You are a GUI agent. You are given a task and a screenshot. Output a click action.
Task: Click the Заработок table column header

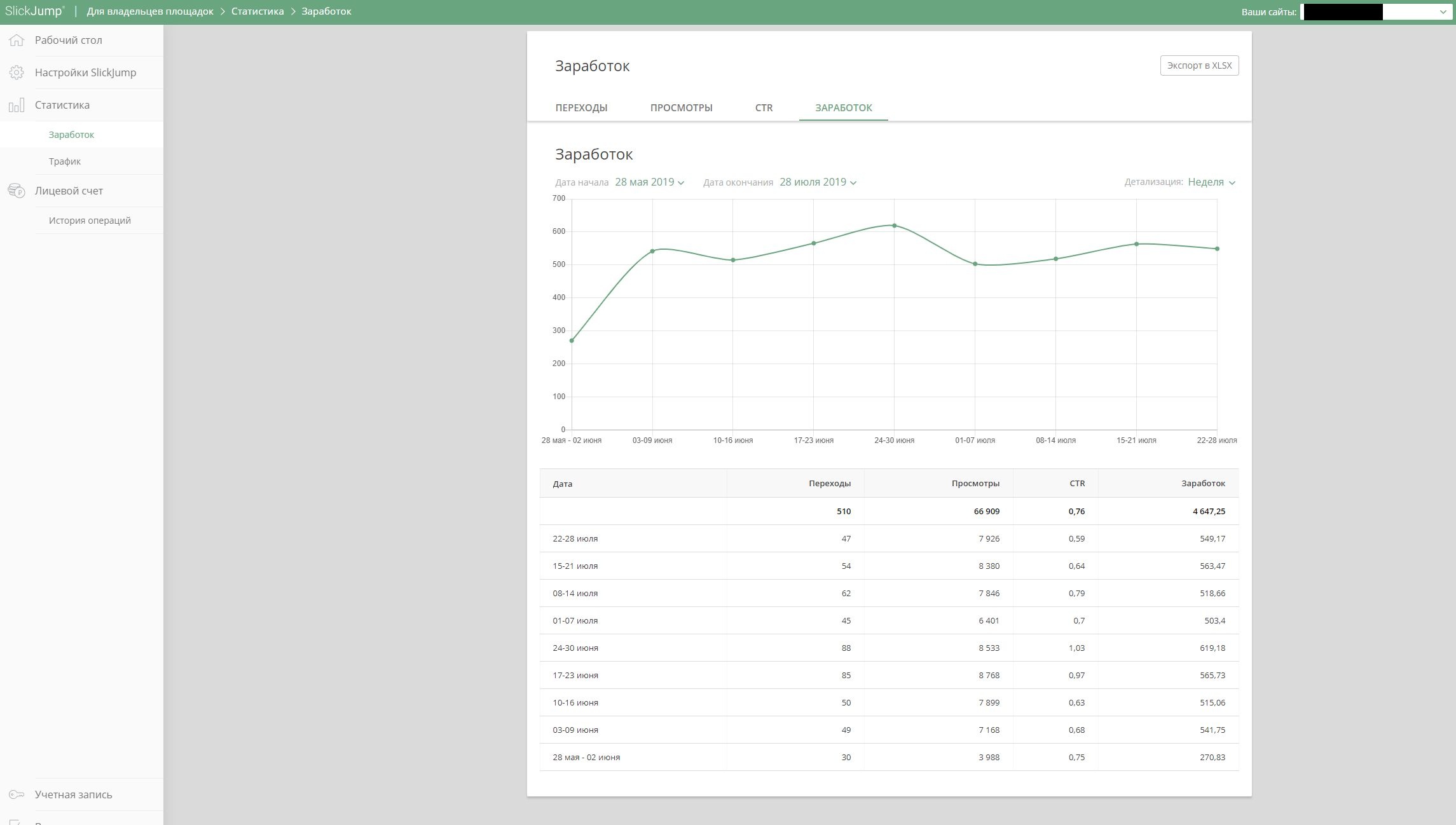click(1203, 484)
